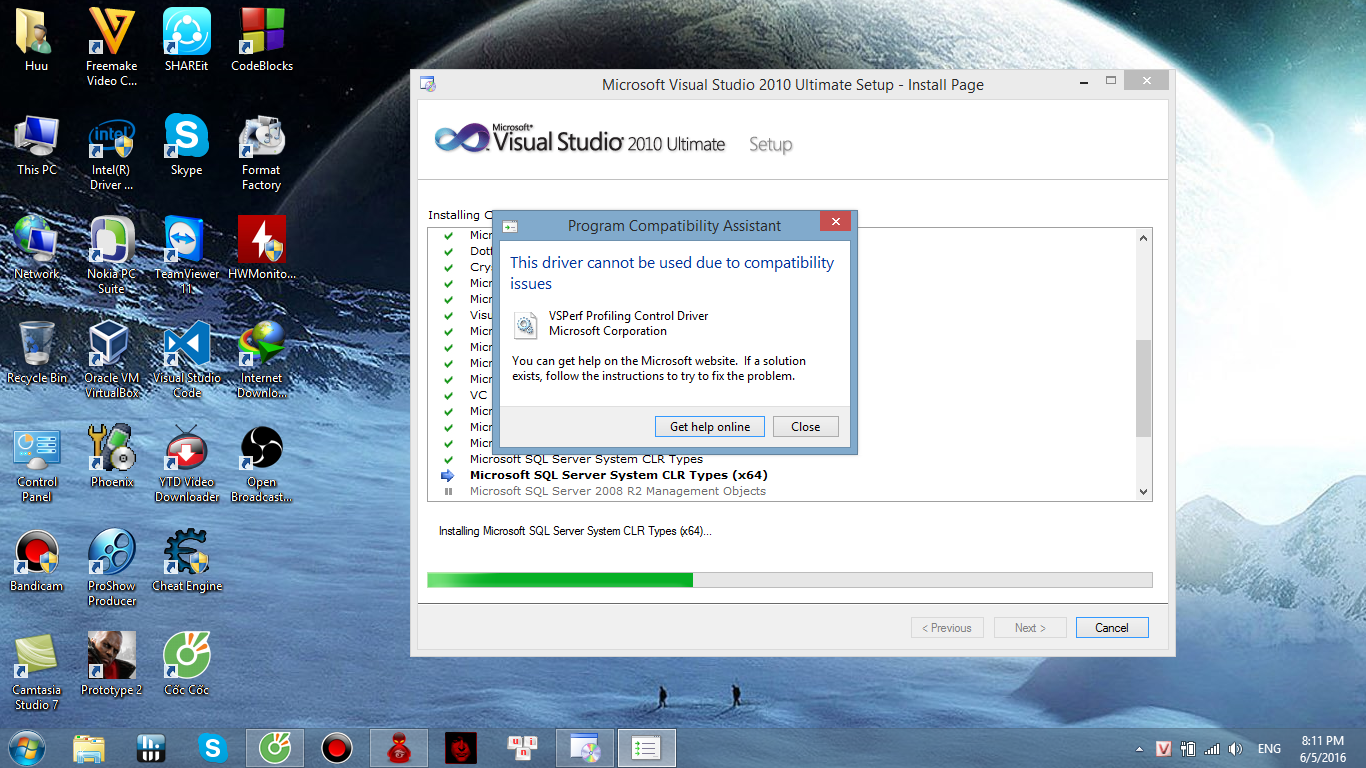Open volume control in system tray
Image resolution: width=1366 pixels, height=768 pixels.
tap(1235, 749)
